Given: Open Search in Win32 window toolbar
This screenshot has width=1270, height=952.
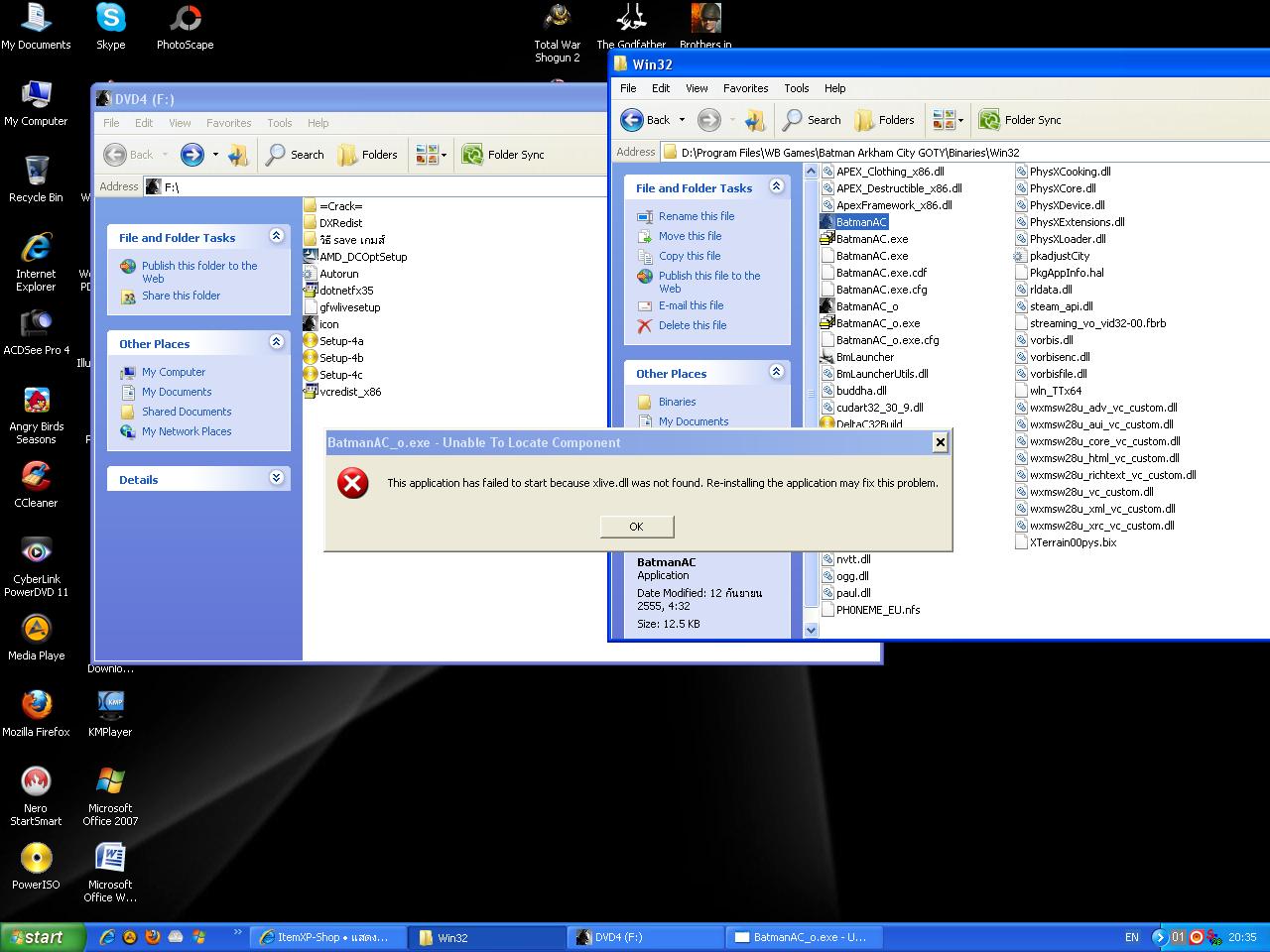Looking at the screenshot, I should coord(812,120).
